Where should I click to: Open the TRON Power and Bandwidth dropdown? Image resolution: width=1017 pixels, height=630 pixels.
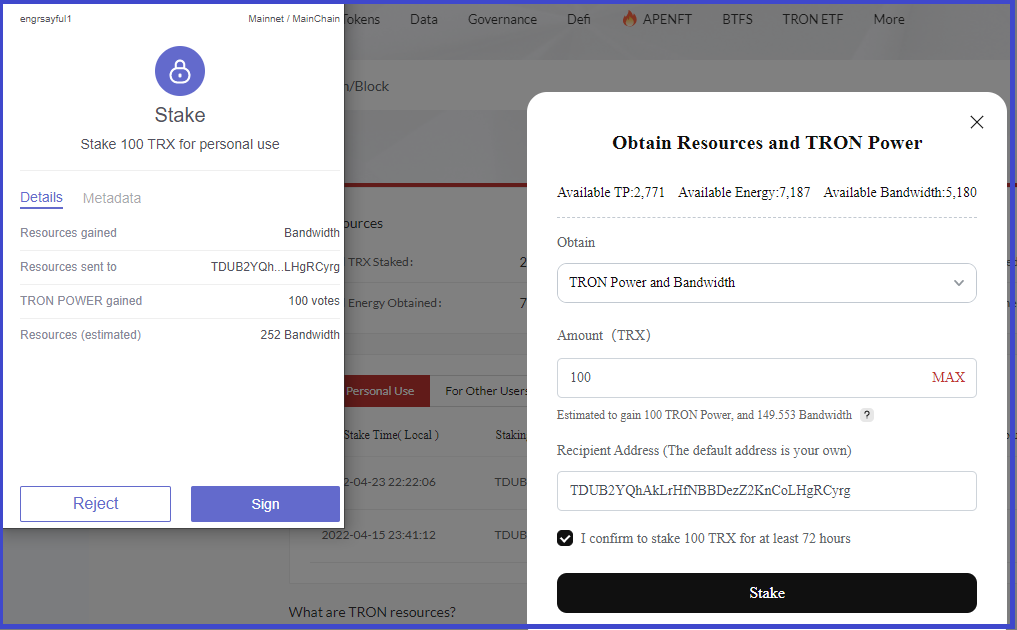point(767,283)
